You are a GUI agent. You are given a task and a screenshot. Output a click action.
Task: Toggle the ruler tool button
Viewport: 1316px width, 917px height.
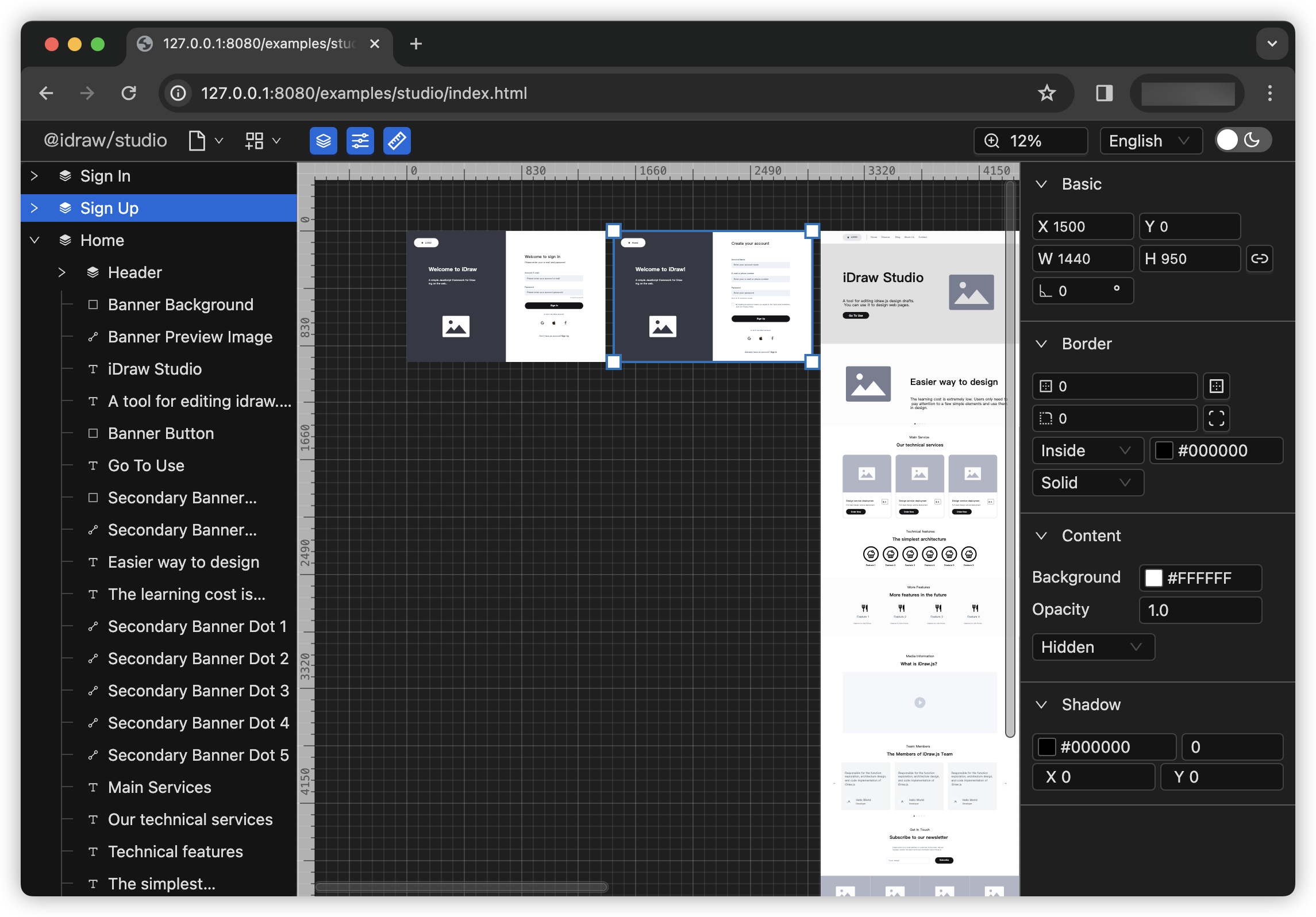tap(397, 141)
